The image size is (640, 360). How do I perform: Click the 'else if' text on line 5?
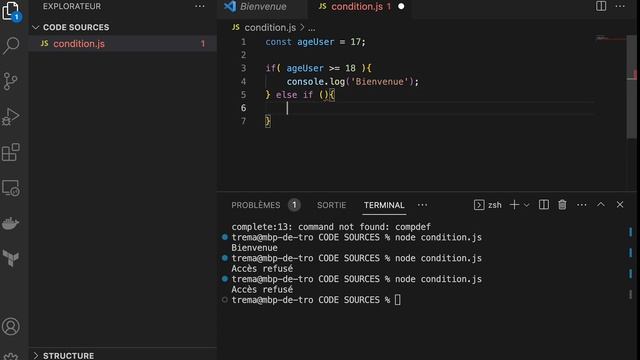coord(294,95)
